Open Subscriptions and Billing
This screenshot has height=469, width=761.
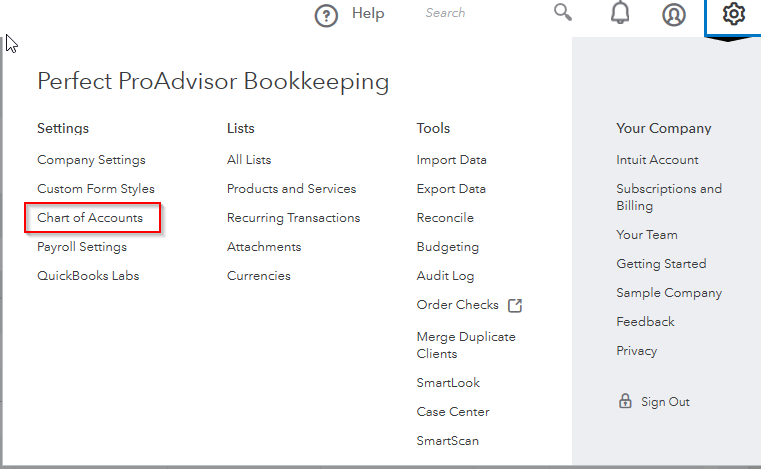[x=669, y=197]
